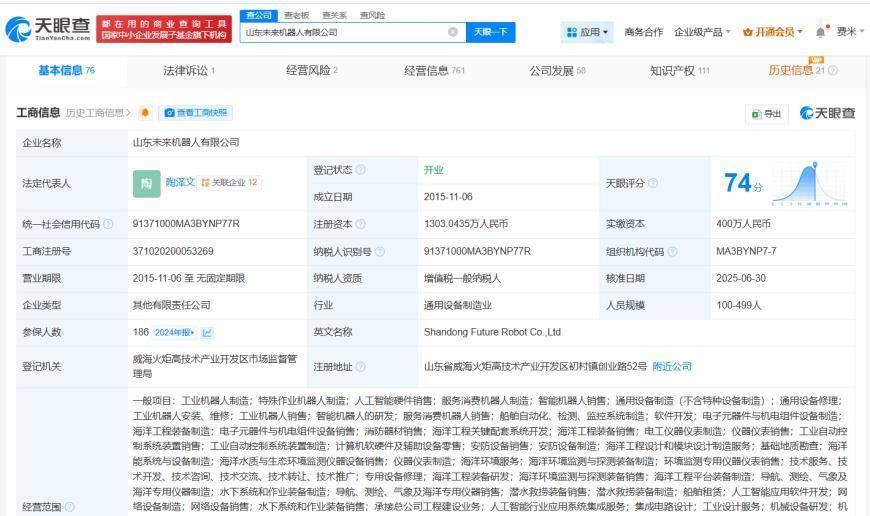
Task: Click the chart icon beside 2024年报
Action: point(207,332)
